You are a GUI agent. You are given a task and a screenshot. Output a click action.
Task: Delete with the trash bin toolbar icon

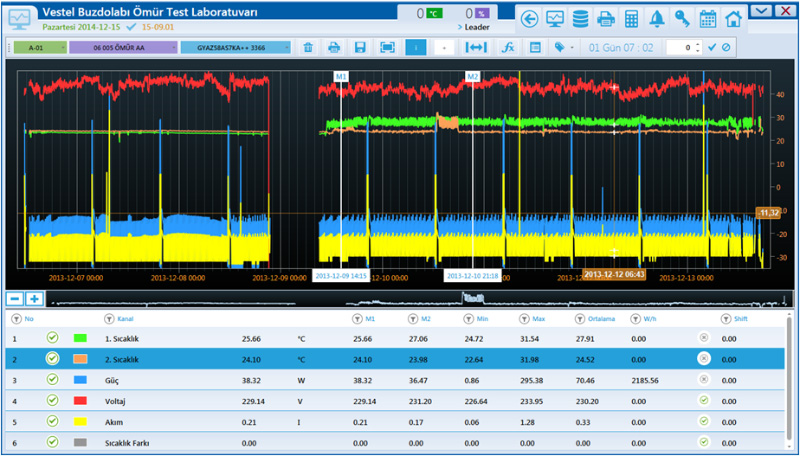(308, 47)
